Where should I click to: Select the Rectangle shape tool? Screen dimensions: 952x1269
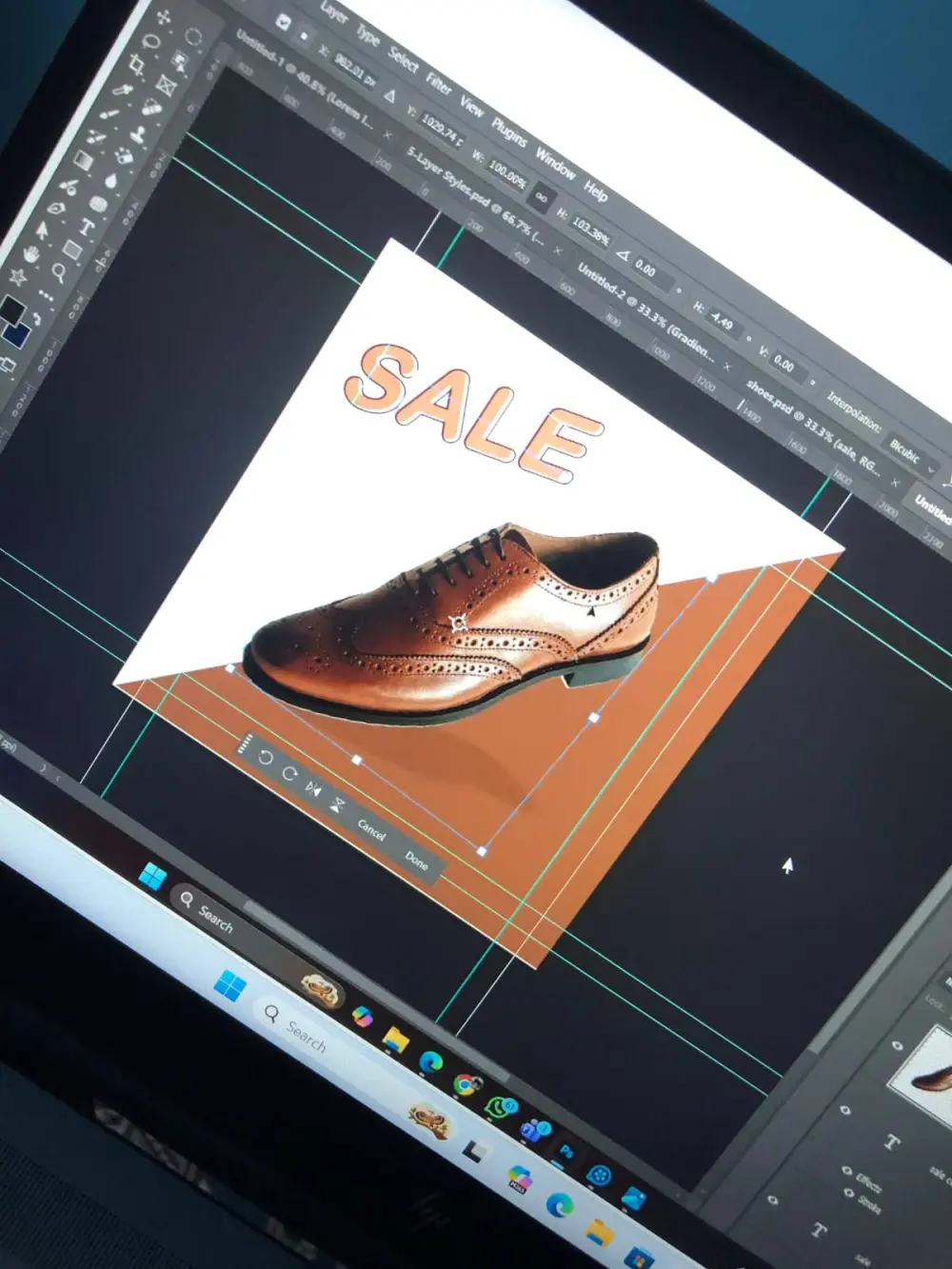click(x=72, y=249)
